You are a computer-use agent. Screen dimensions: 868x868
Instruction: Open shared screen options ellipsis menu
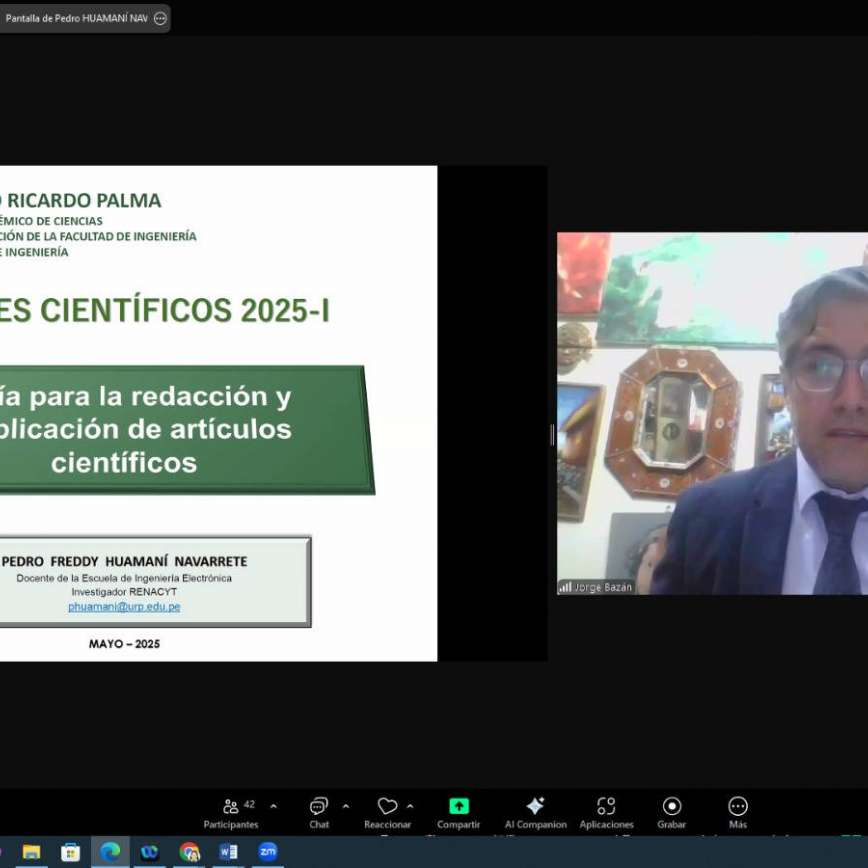click(160, 18)
